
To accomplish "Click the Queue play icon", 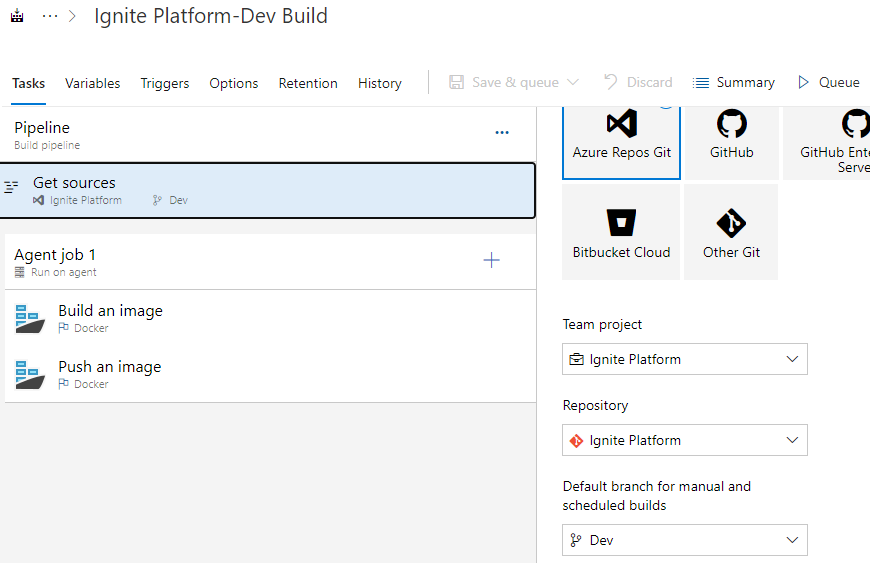I will (x=803, y=83).
